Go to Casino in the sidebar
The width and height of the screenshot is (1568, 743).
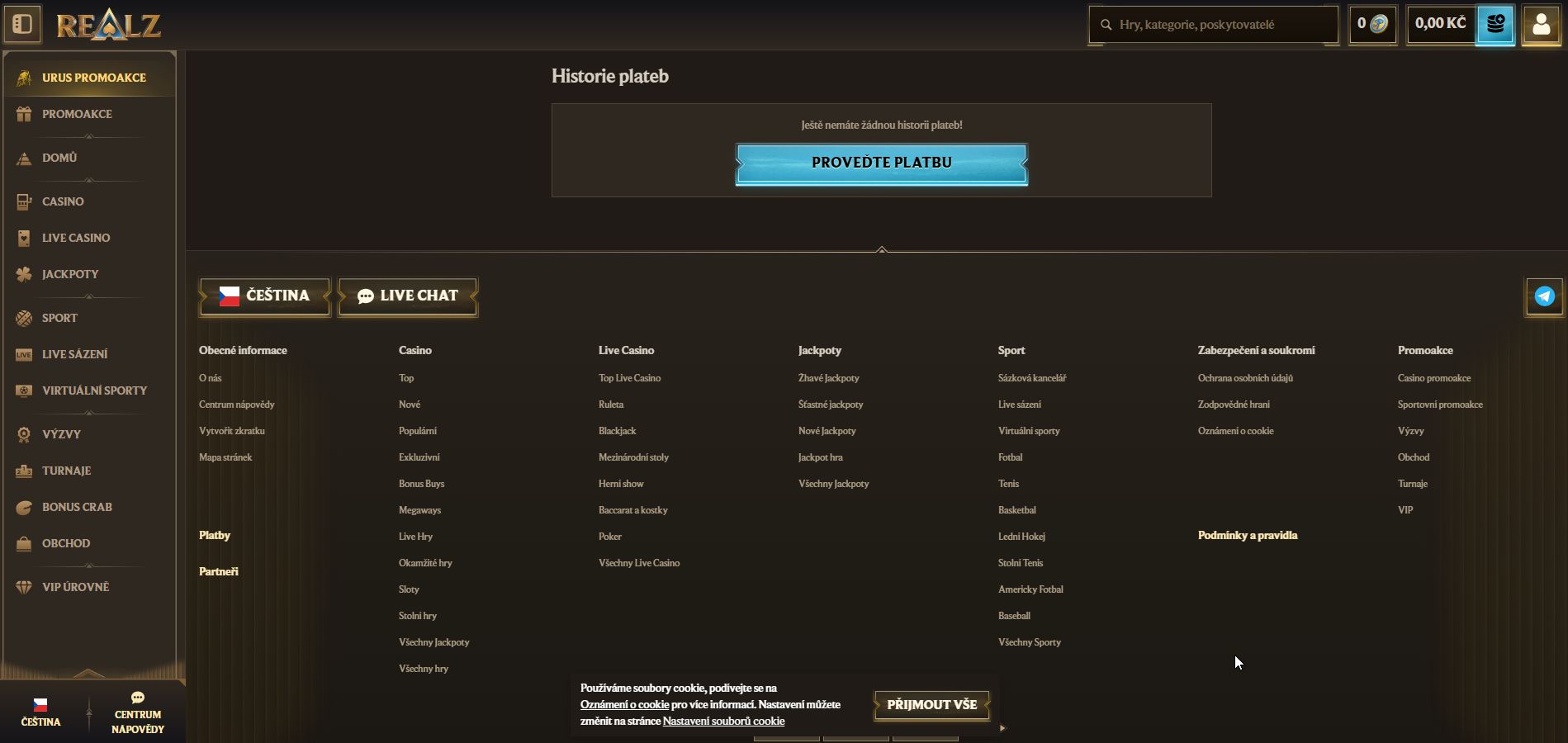89,201
